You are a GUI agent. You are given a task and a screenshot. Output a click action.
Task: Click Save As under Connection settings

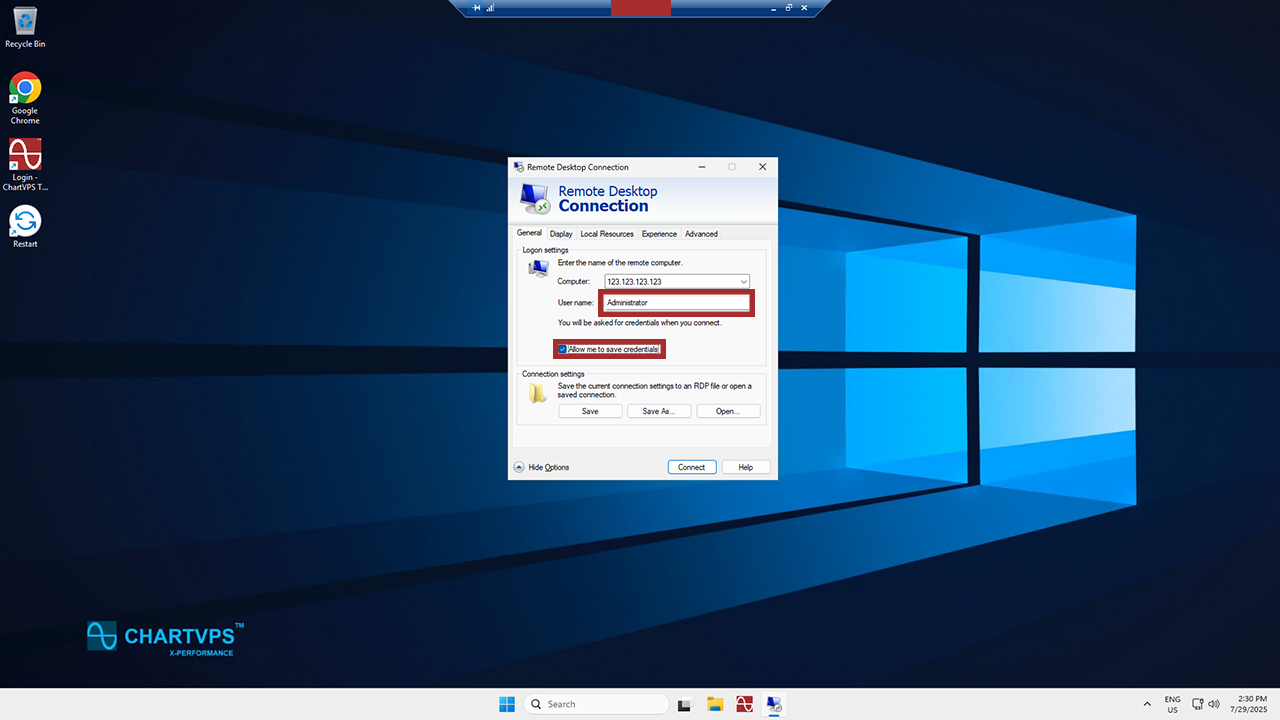659,411
